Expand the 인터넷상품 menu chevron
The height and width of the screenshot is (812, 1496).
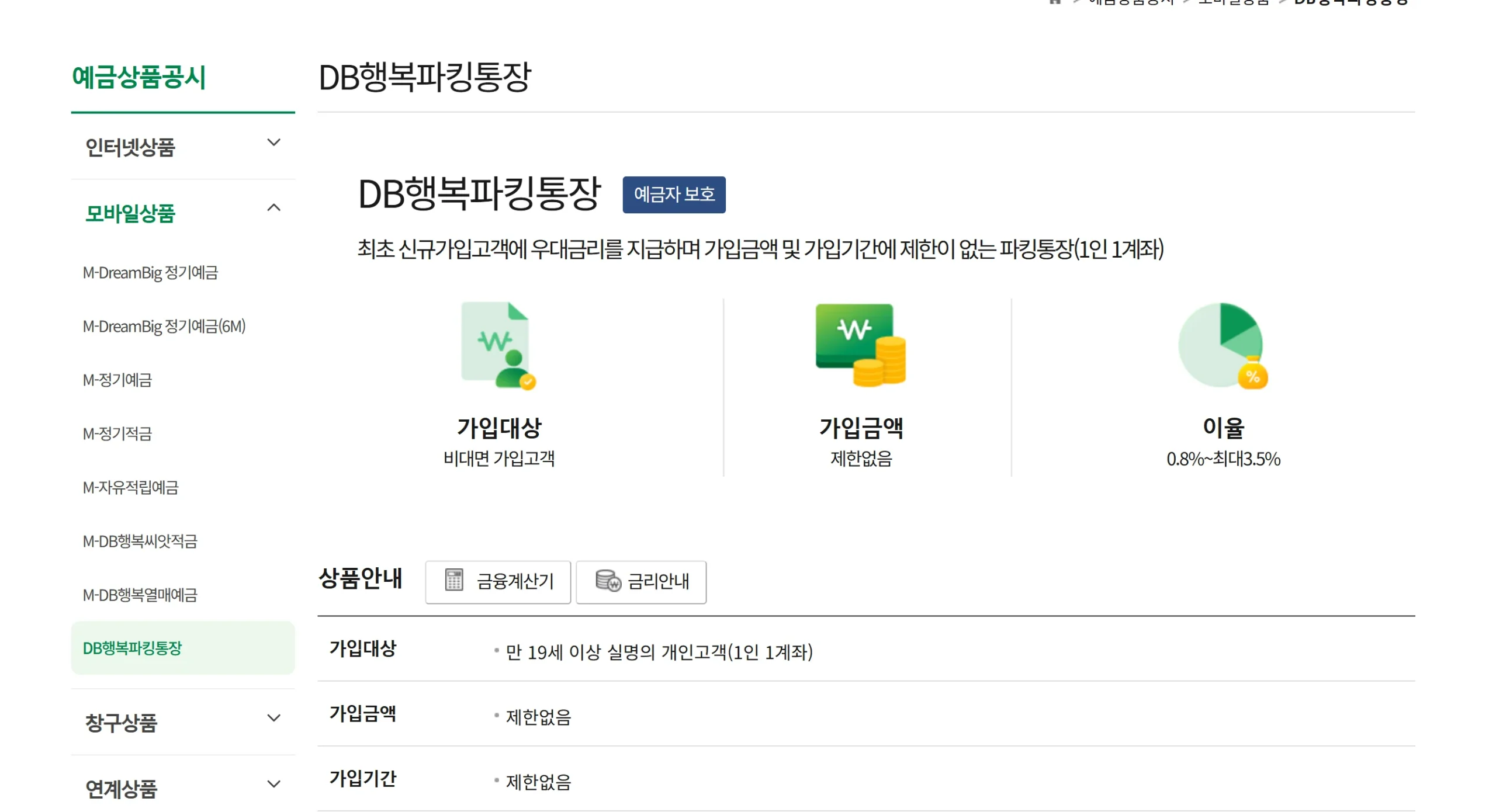pyautogui.click(x=273, y=143)
